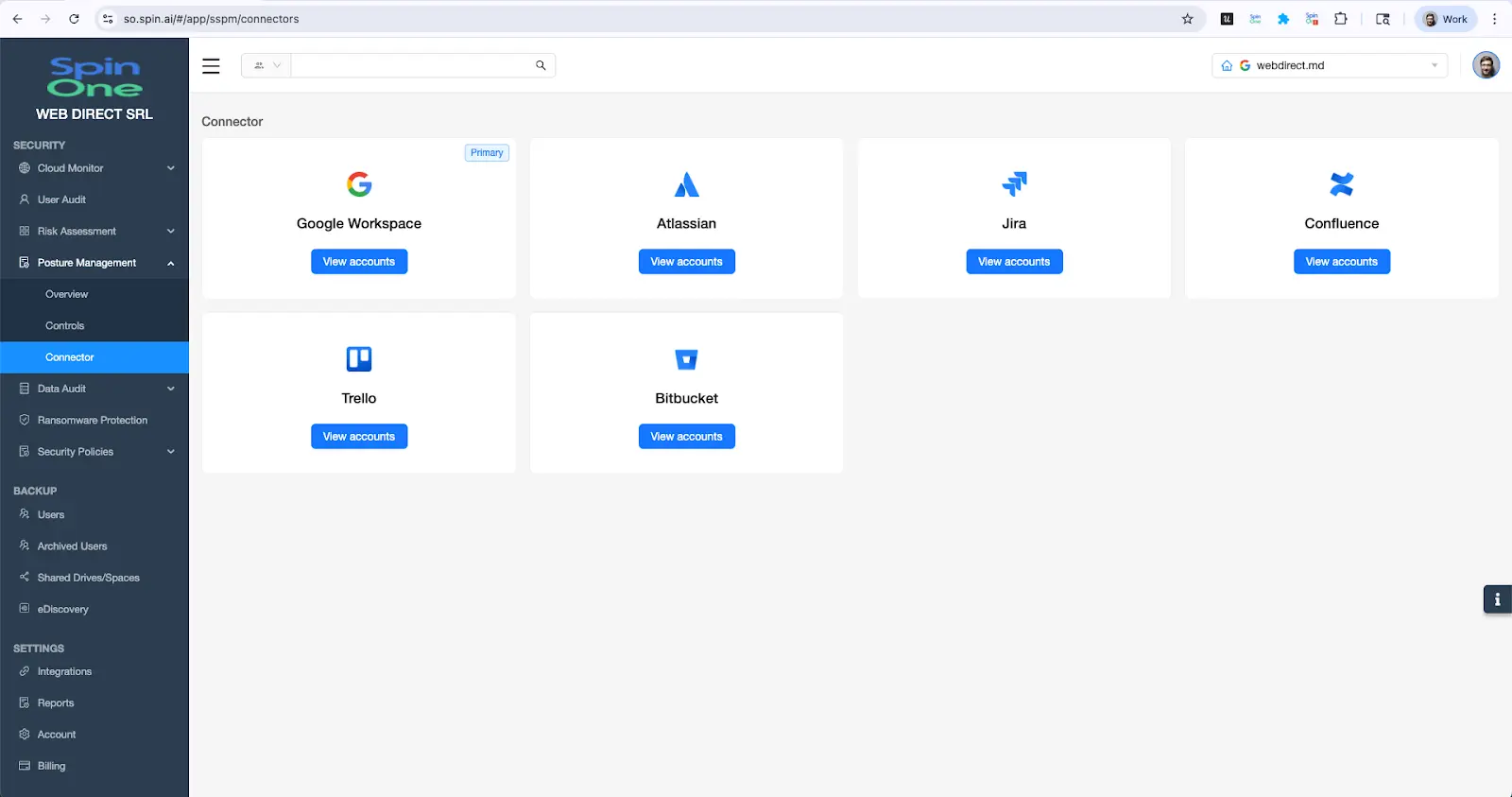This screenshot has height=797, width=1512.
Task: Click the Trello logo icon
Action: click(x=359, y=358)
